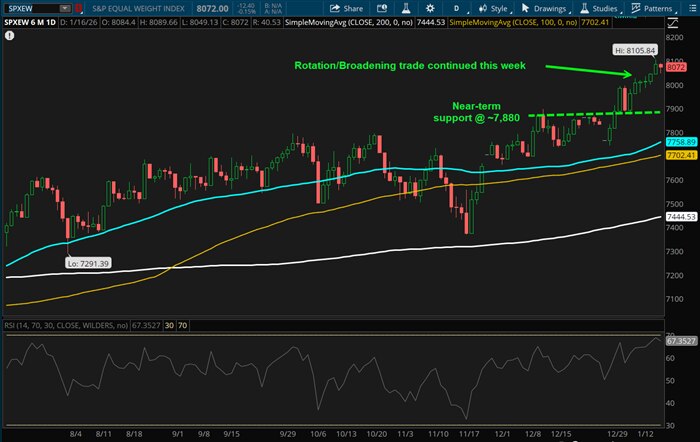Open the Studies menu

pos(600,8)
